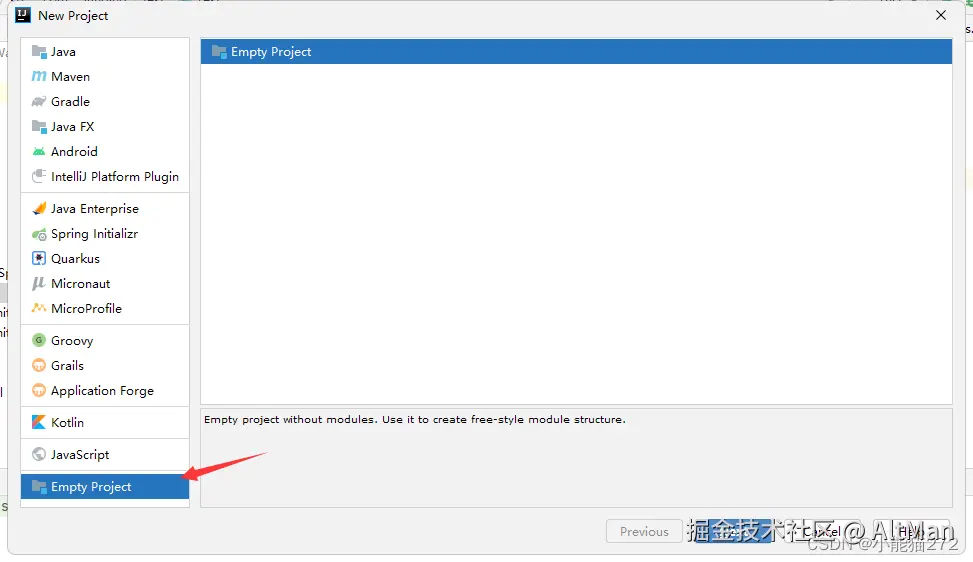Select the Java folder icon in project types
973x562 pixels.
click(39, 51)
